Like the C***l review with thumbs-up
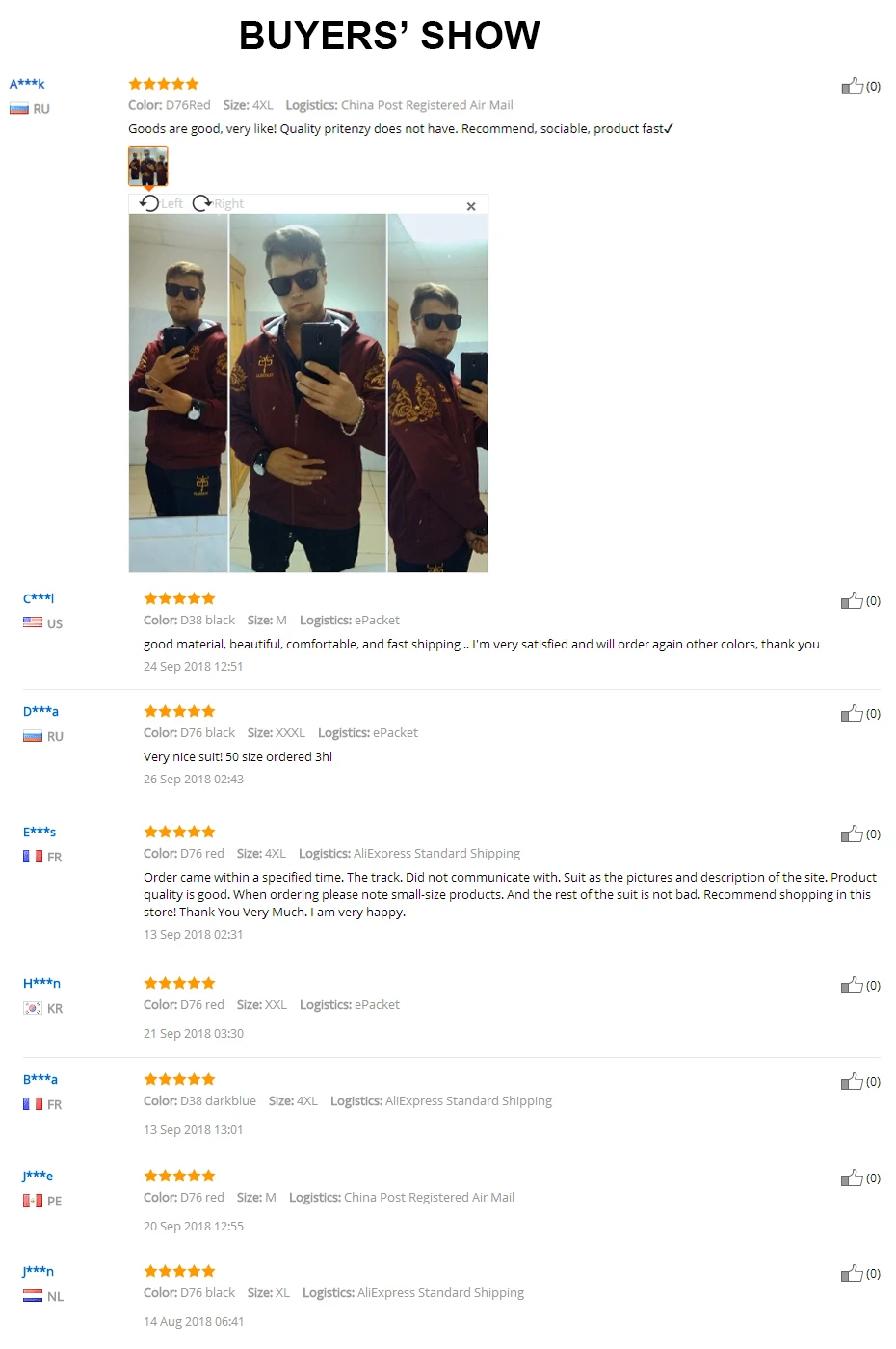Image resolution: width=896 pixels, height=1349 pixels. tap(852, 600)
